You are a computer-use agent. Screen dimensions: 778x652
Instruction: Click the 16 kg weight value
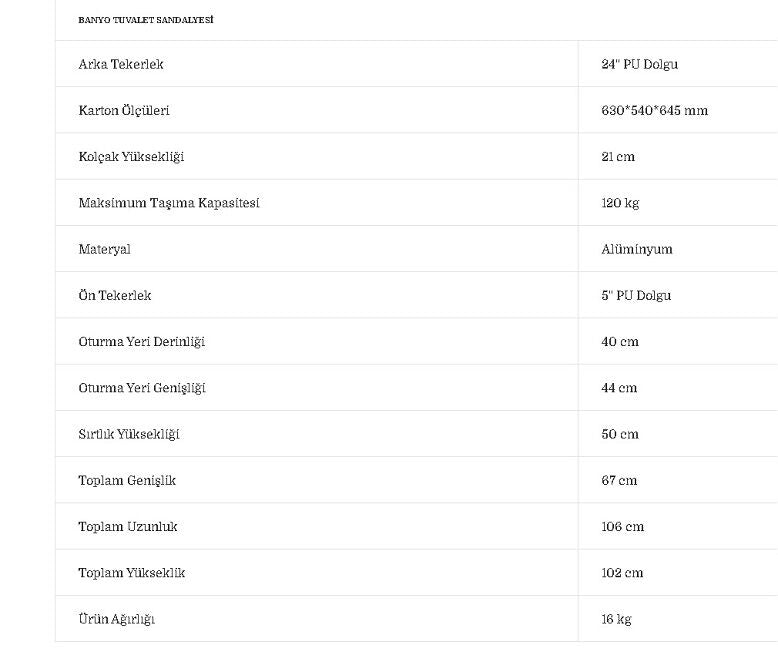[616, 619]
